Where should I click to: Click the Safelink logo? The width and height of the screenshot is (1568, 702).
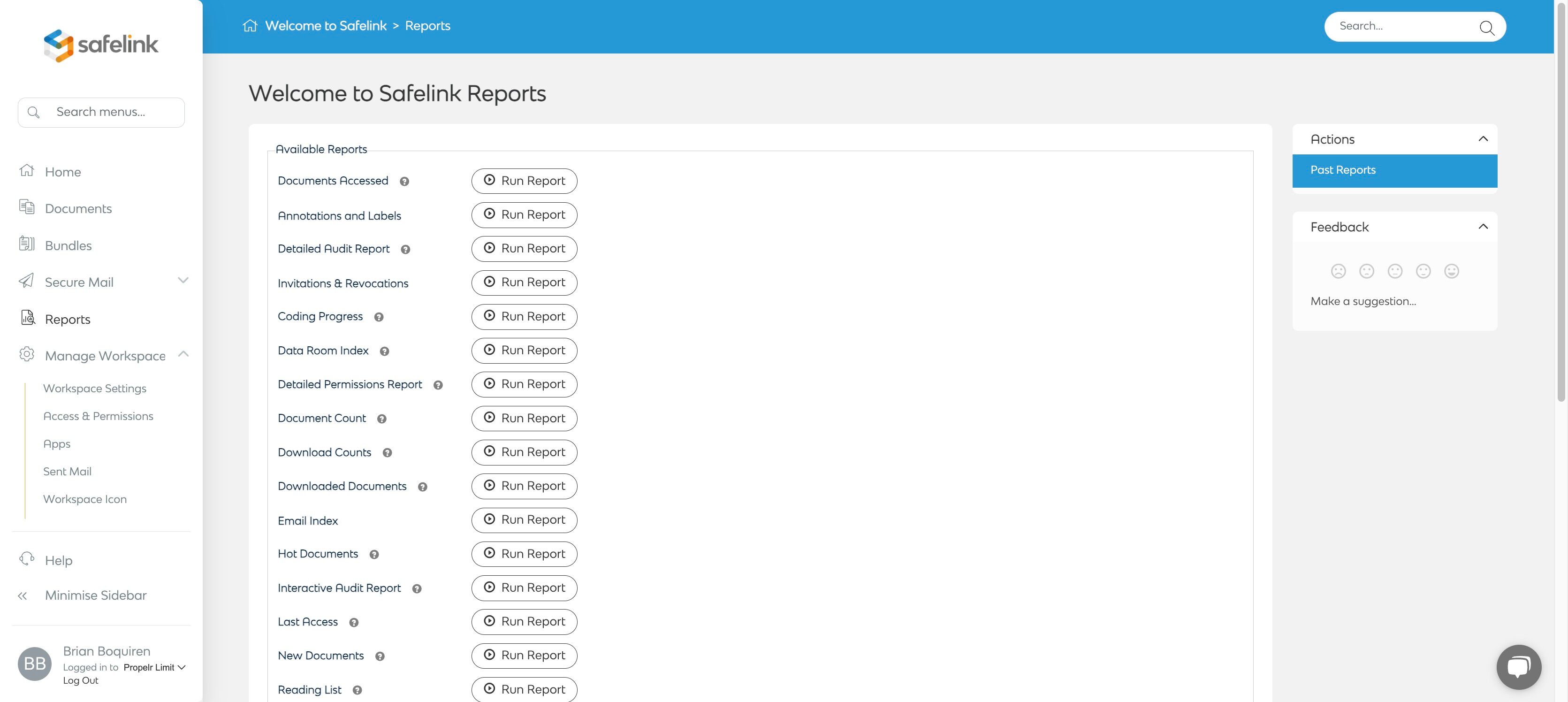(x=101, y=45)
